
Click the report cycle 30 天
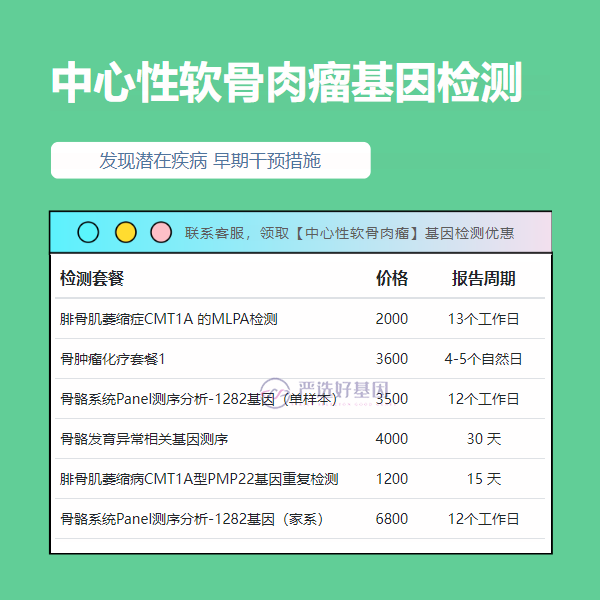484,439
